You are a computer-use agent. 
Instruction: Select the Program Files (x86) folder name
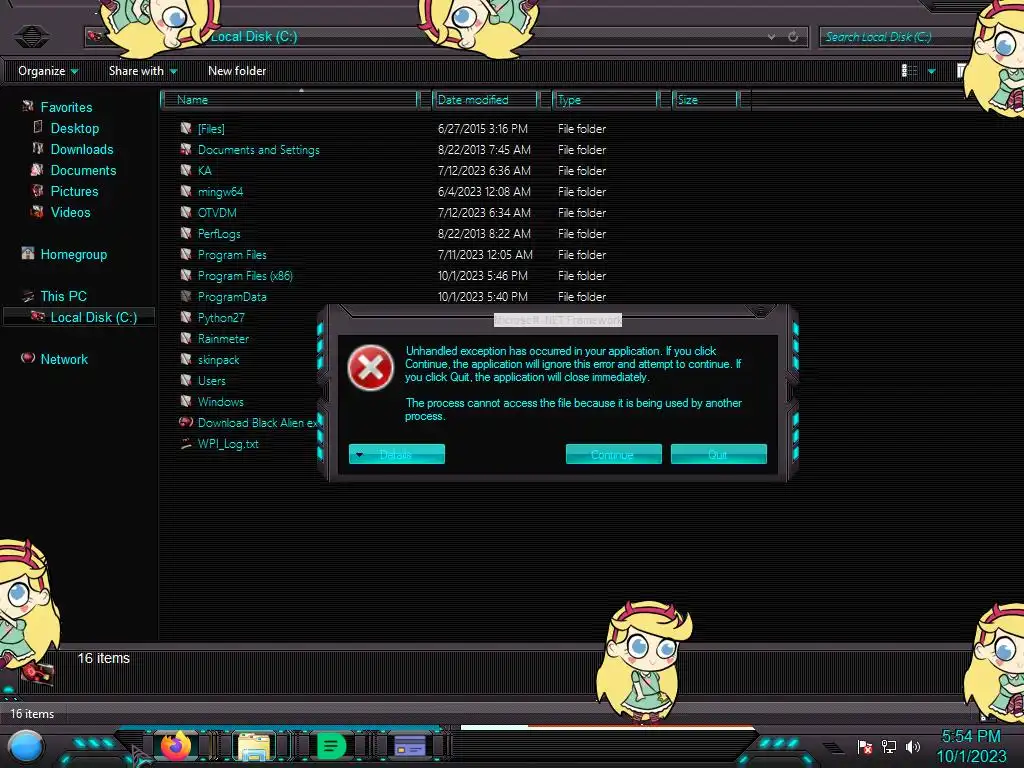click(245, 276)
